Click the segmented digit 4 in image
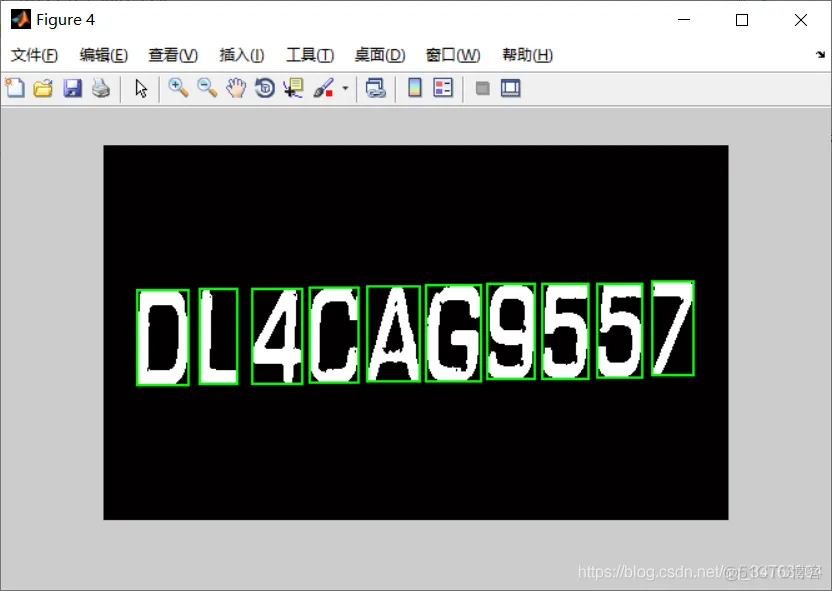 pyautogui.click(x=277, y=336)
